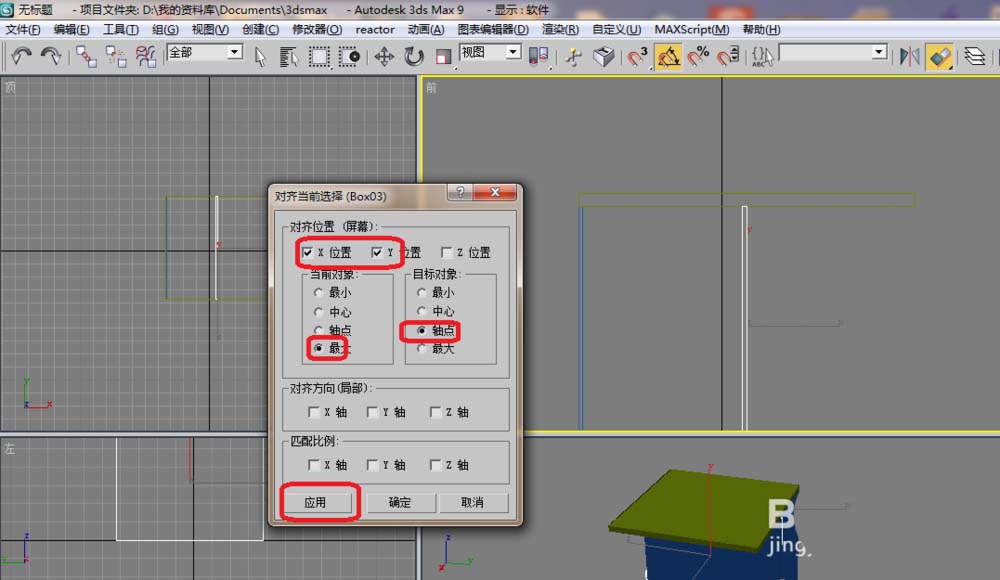The height and width of the screenshot is (580, 1000).
Task: Open the 动画(A) menu
Action: coord(426,29)
